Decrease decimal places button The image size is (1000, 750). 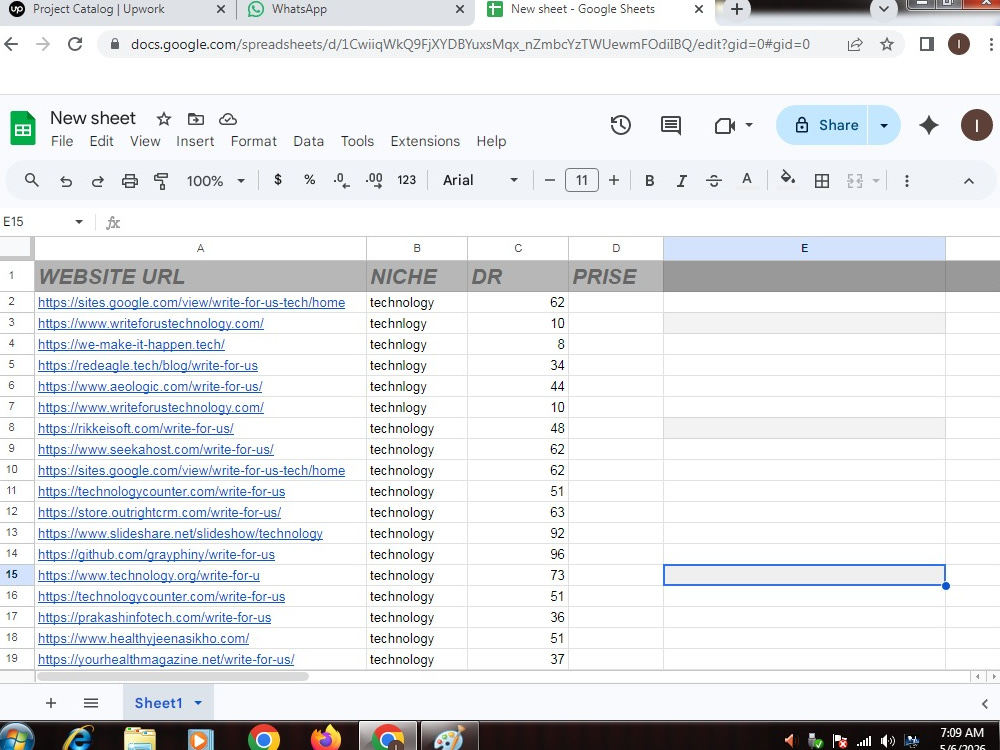pyautogui.click(x=341, y=180)
